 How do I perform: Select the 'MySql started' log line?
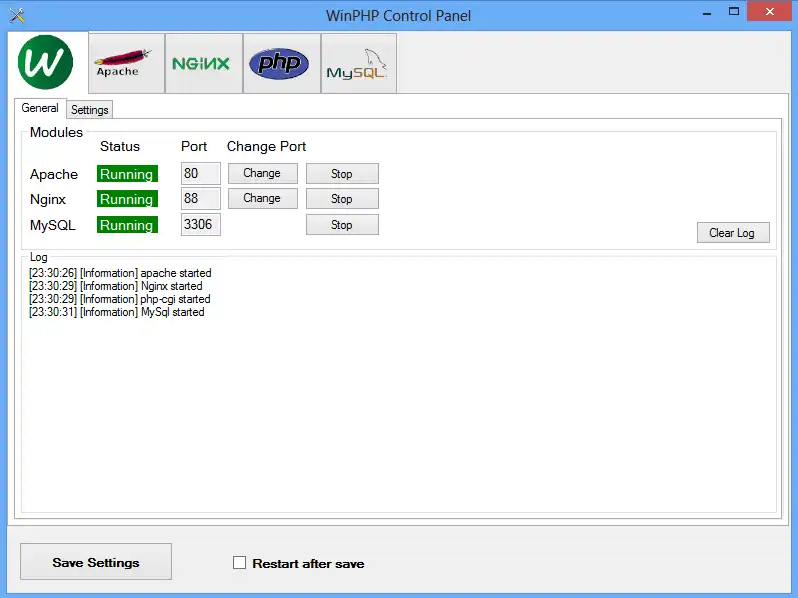(117, 312)
